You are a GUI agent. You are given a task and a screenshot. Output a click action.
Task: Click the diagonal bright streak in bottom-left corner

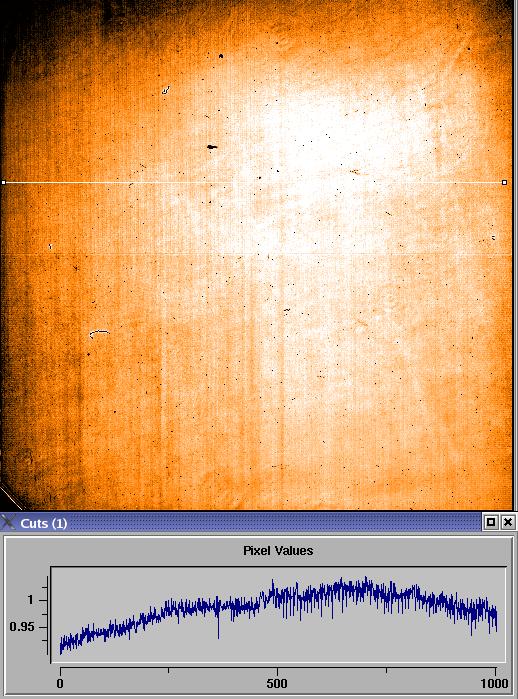coord(11,496)
